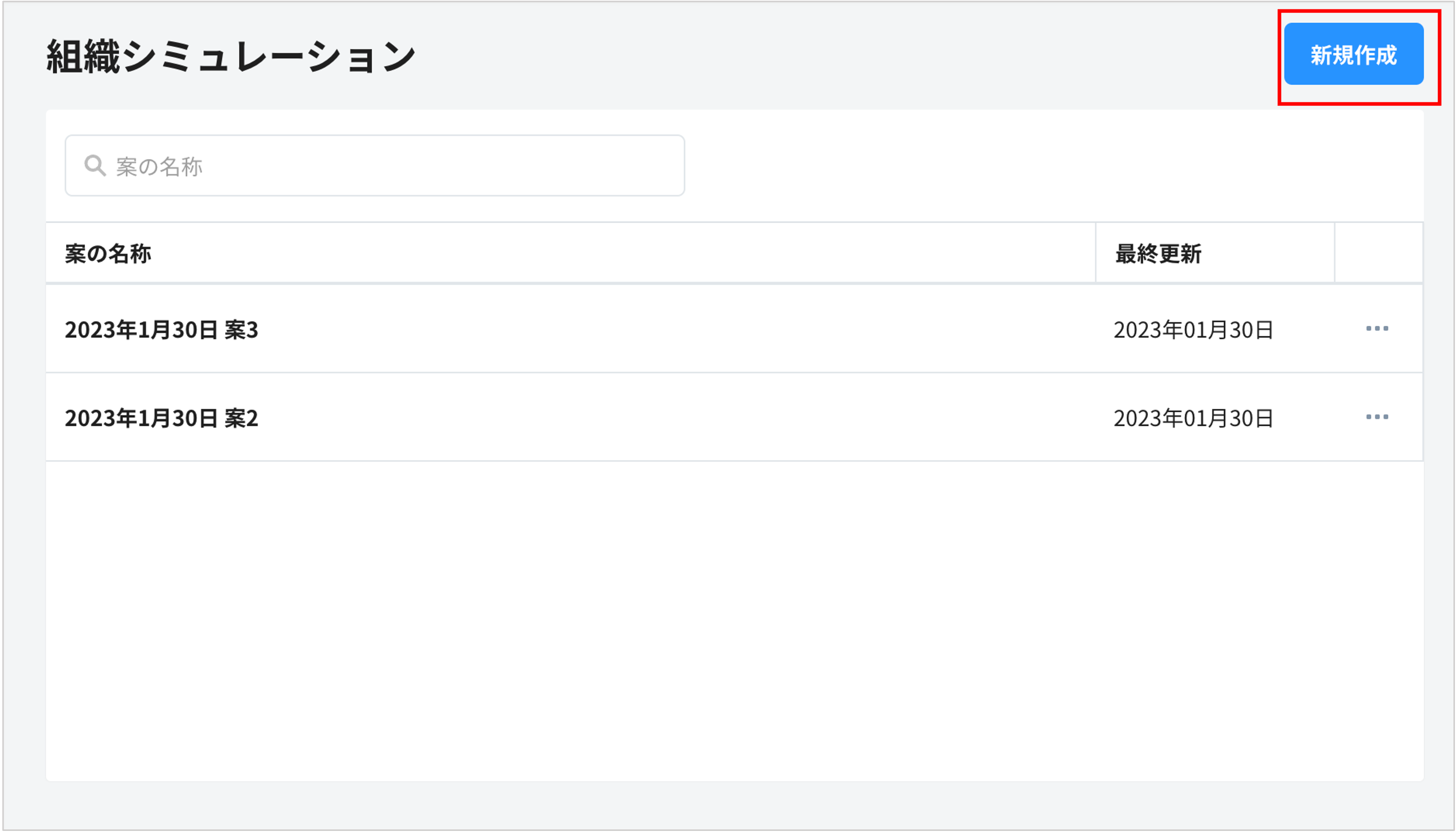The image size is (1456, 833).
Task: Open the plan named 2023年1月30日 案2
Action: pos(161,418)
